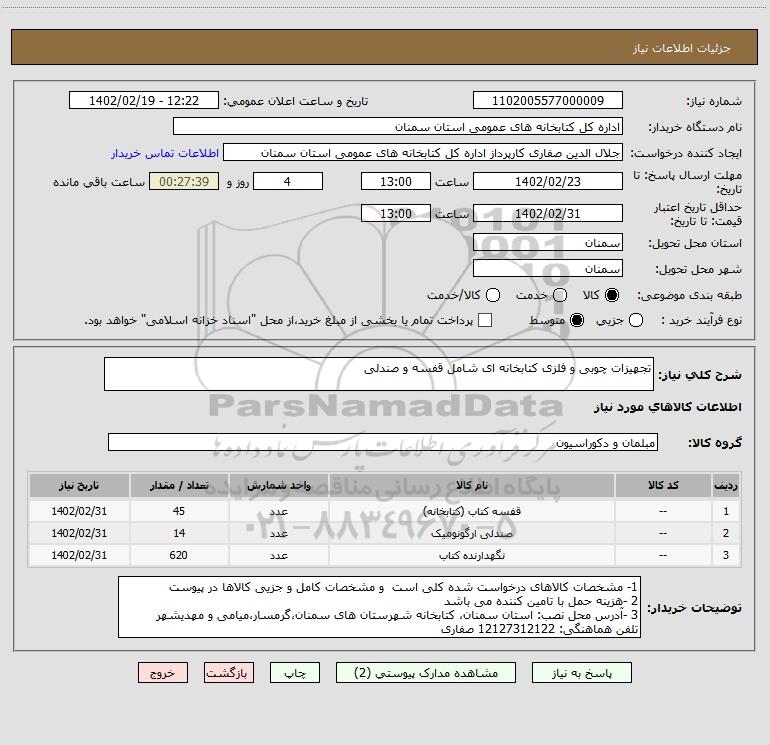
Task: Click the شرح کلی نیاز description box
Action: (x=379, y=374)
